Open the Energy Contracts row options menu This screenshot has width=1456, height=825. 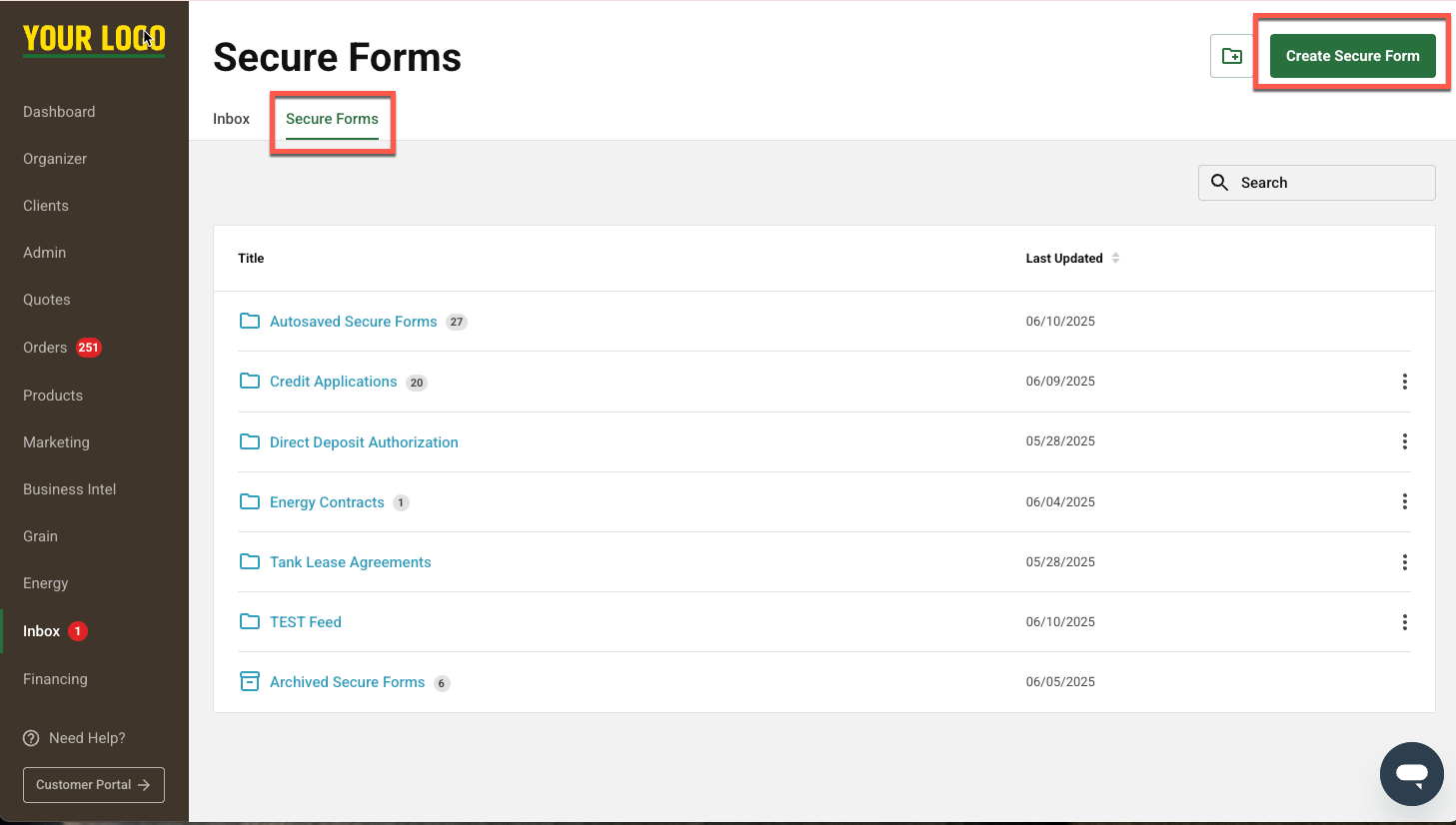coord(1404,501)
